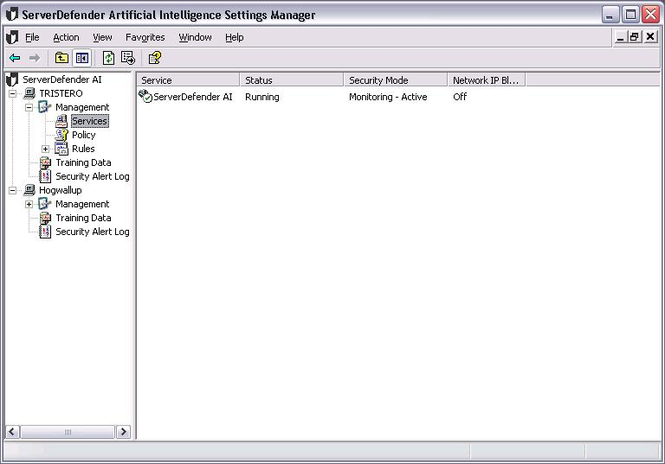
Task: Click the TRISTERO computer icon
Action: click(x=30, y=93)
